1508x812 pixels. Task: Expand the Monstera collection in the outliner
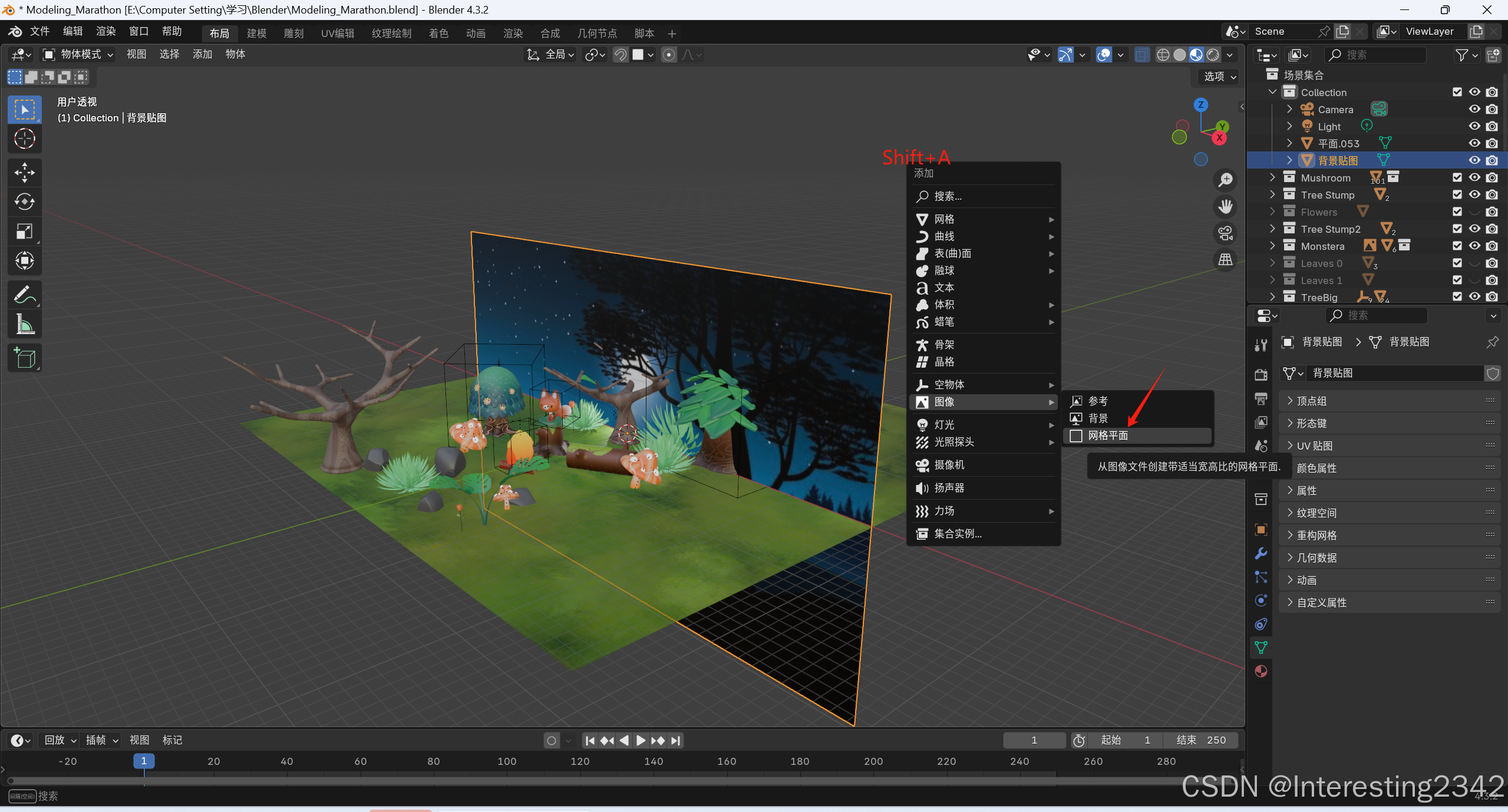[x=1272, y=246]
